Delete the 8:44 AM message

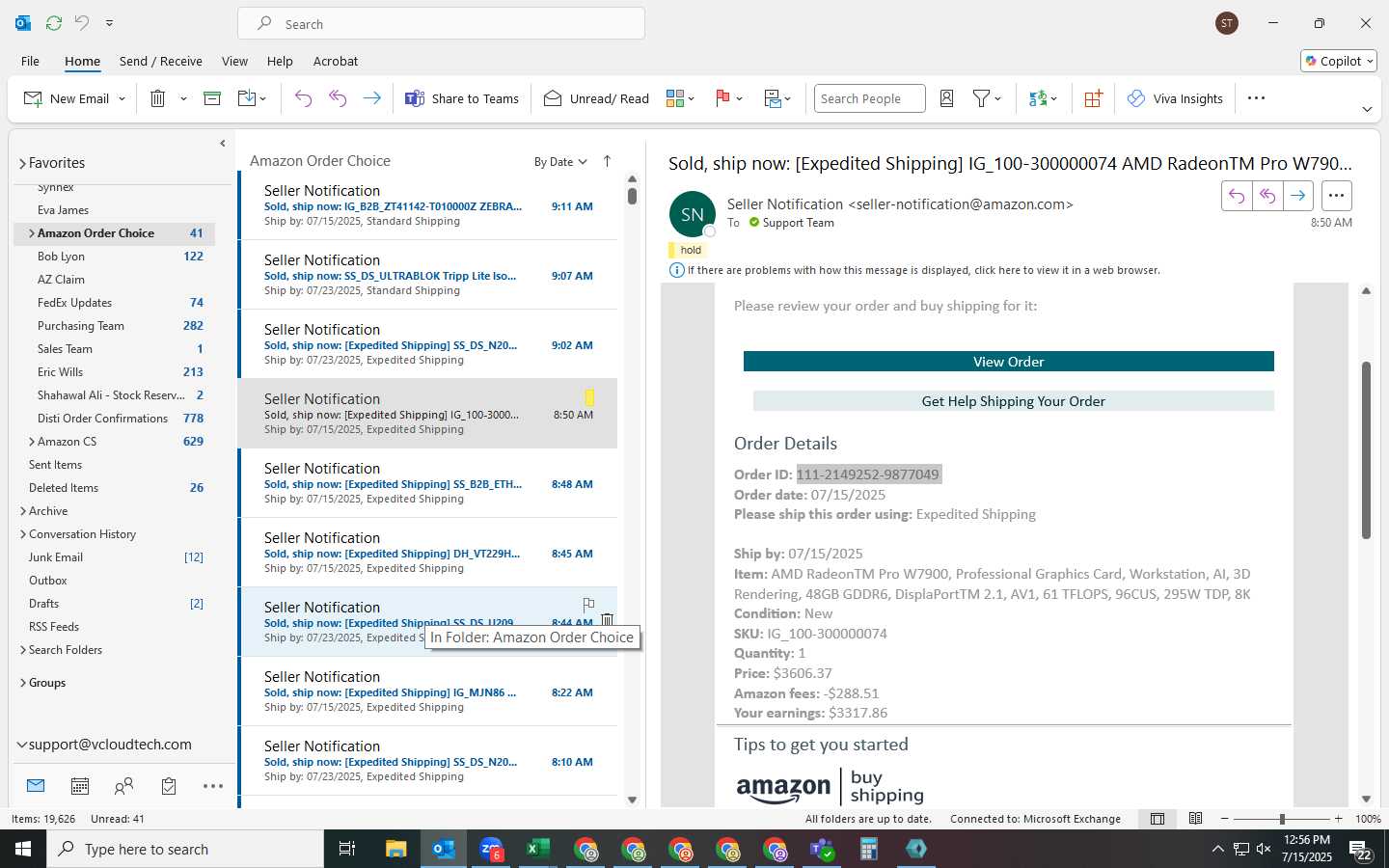[x=607, y=620]
